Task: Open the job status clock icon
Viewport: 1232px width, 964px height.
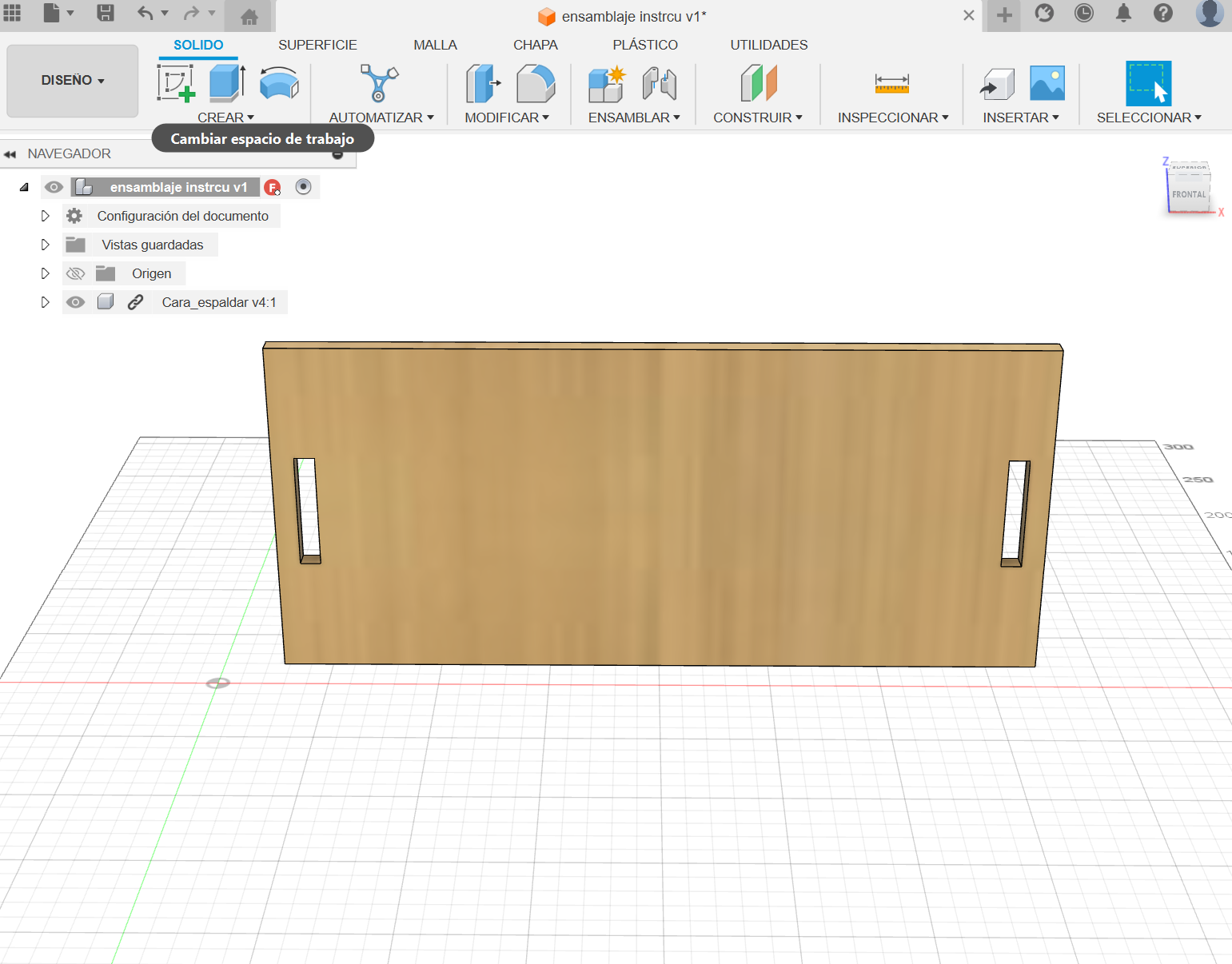Action: [1084, 13]
